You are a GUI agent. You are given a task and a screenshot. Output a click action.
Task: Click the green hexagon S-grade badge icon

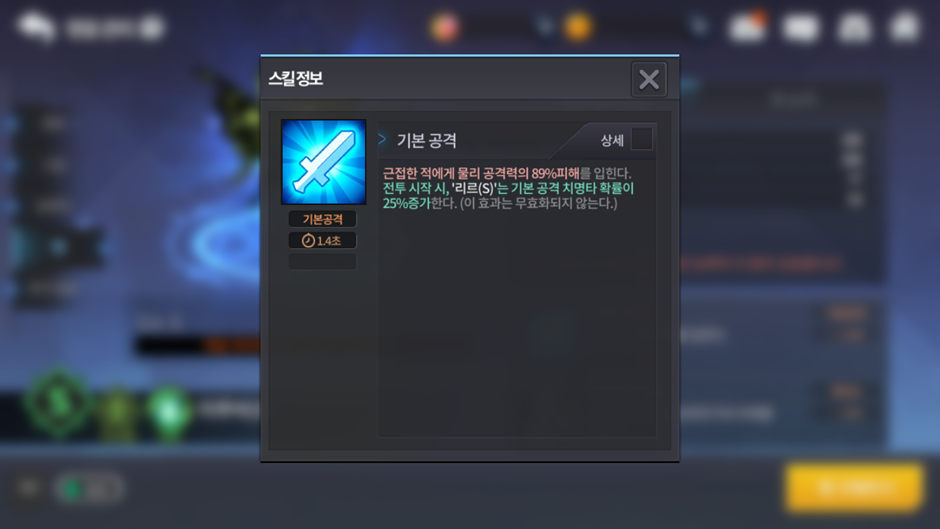pos(58,404)
